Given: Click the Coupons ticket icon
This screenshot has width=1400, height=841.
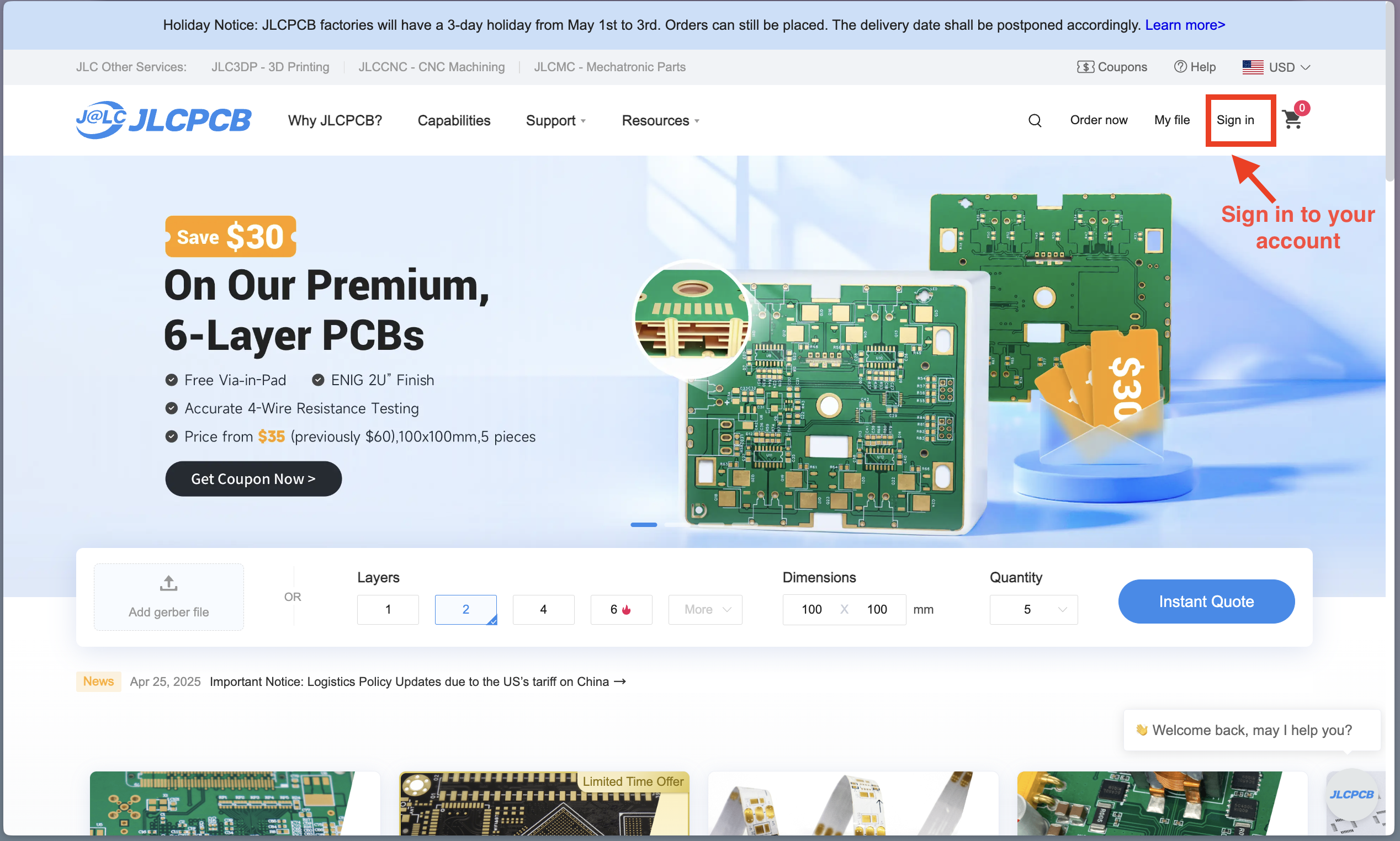Looking at the screenshot, I should pos(1085,67).
